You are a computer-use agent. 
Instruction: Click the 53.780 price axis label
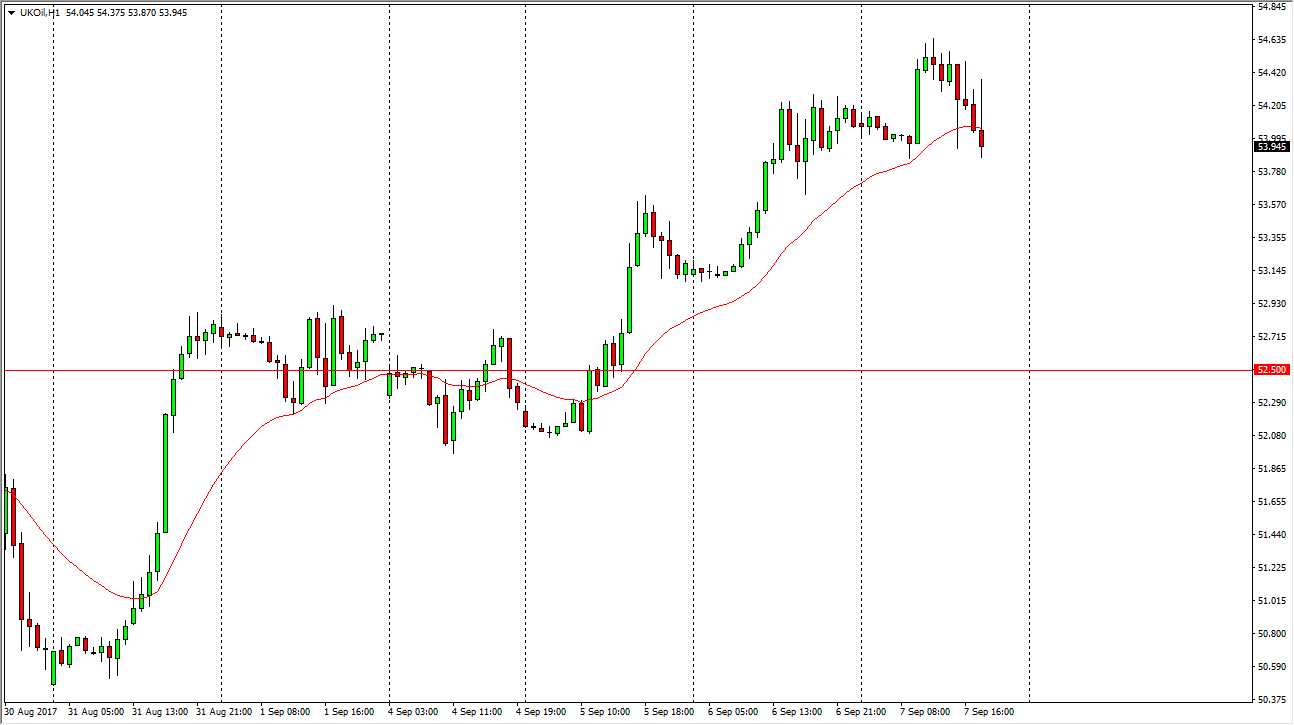click(1272, 172)
